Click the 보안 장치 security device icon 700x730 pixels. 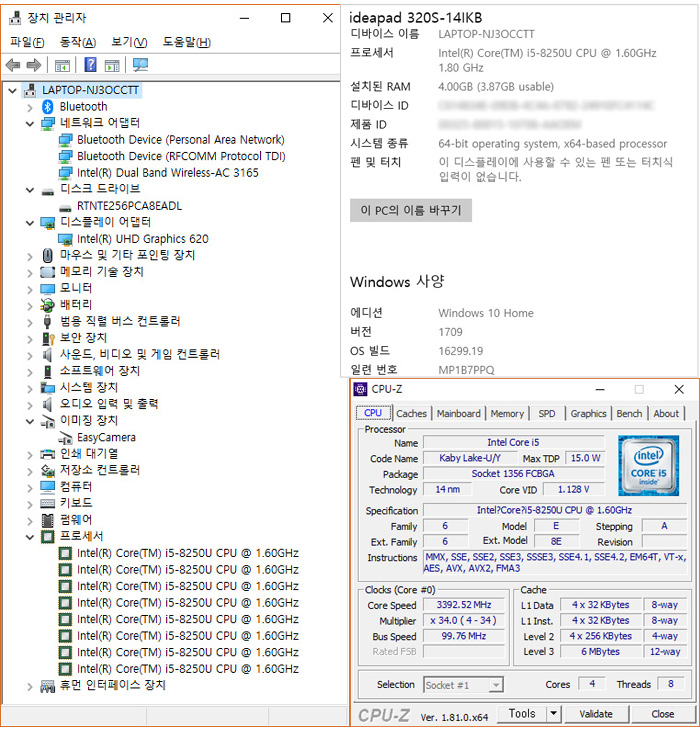coord(48,338)
